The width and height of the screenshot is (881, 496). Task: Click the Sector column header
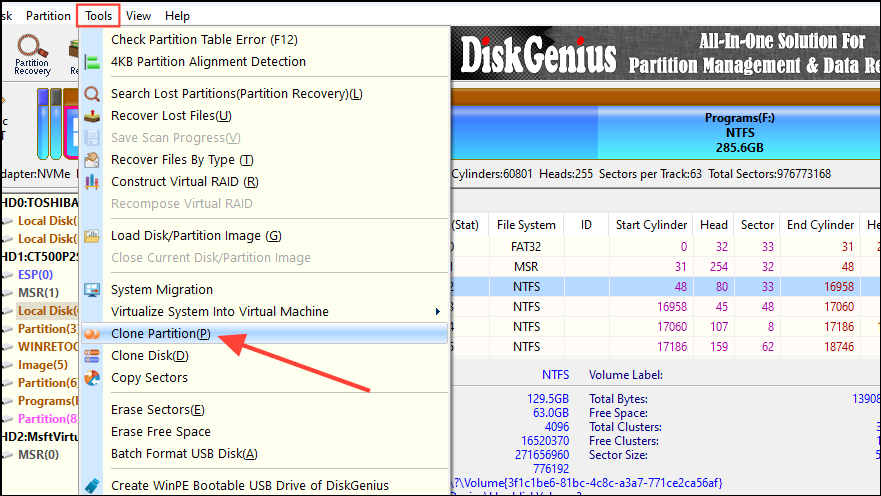click(757, 225)
